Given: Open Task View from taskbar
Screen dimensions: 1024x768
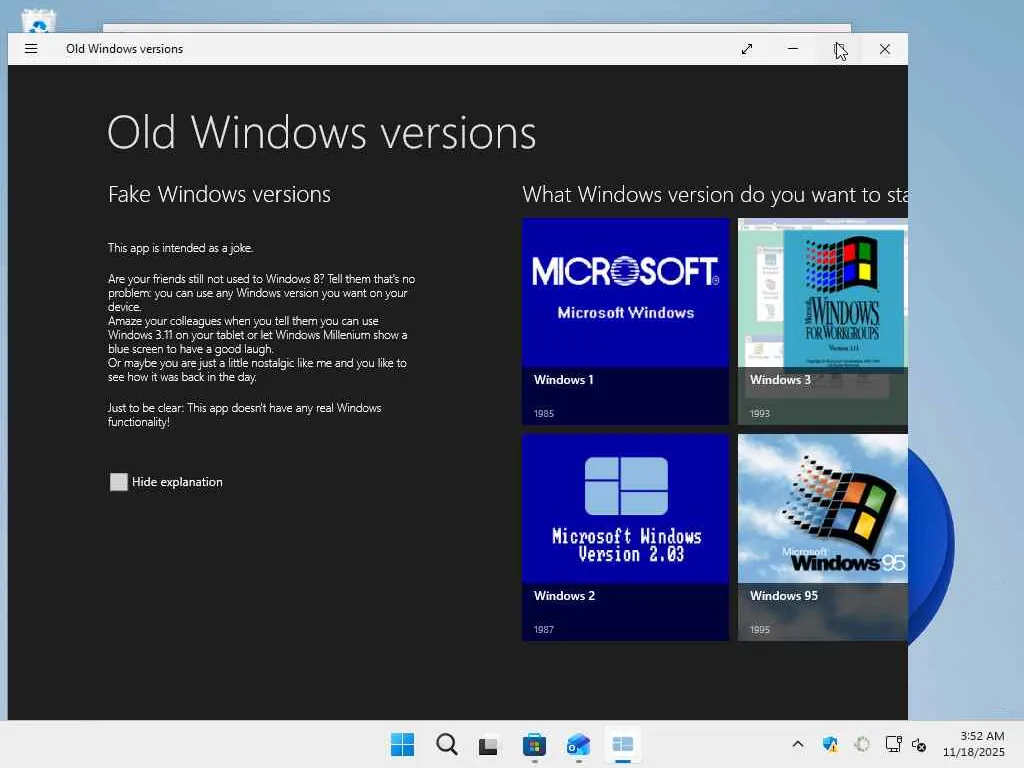Looking at the screenshot, I should 488,745.
